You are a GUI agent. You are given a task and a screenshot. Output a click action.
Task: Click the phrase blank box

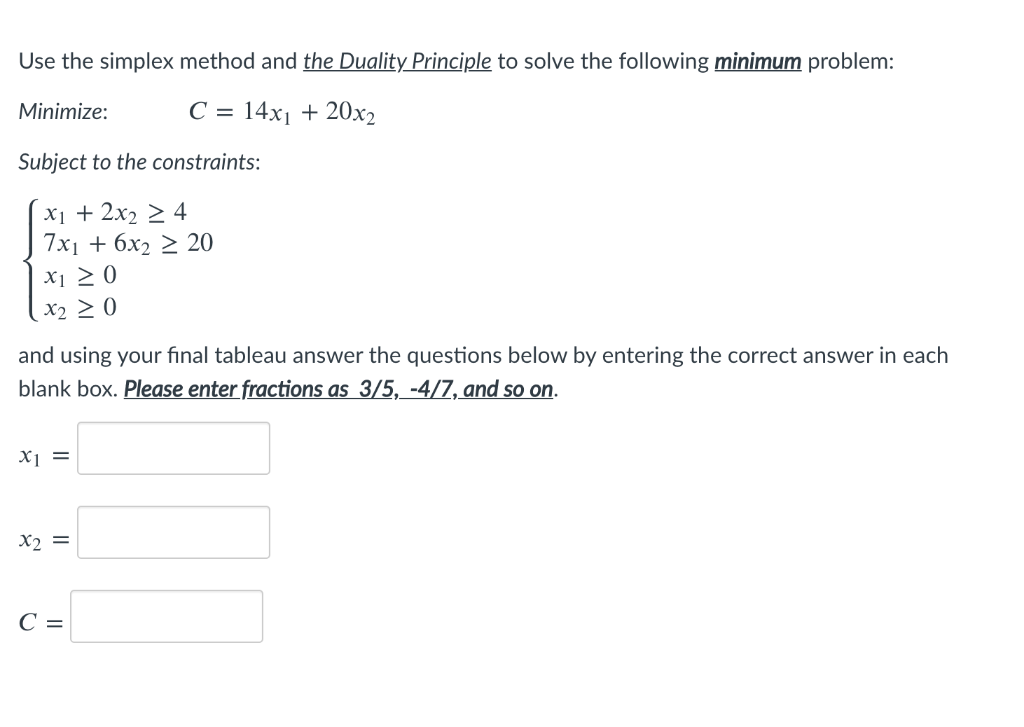tap(62, 389)
